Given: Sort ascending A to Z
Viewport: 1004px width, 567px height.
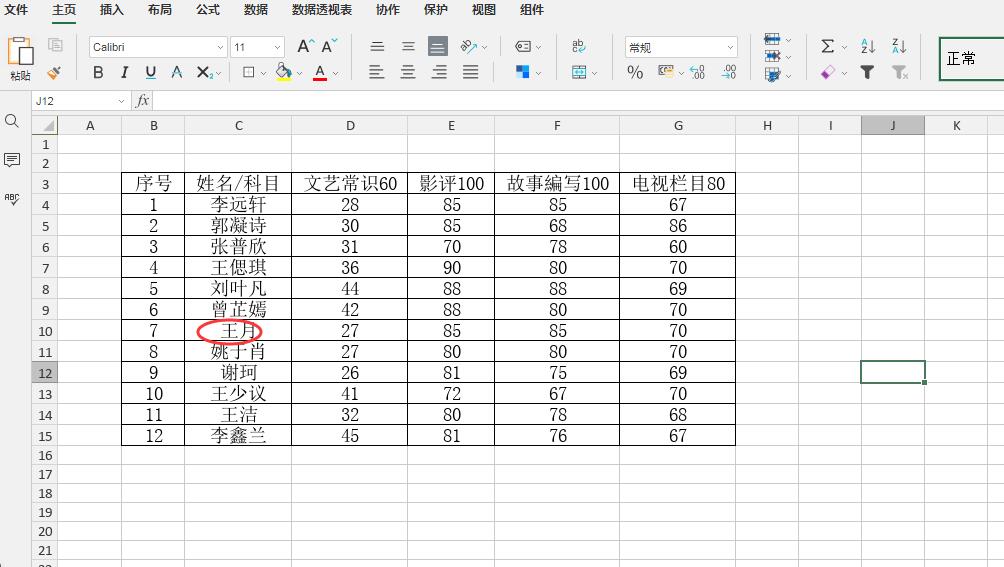Looking at the screenshot, I should (868, 46).
